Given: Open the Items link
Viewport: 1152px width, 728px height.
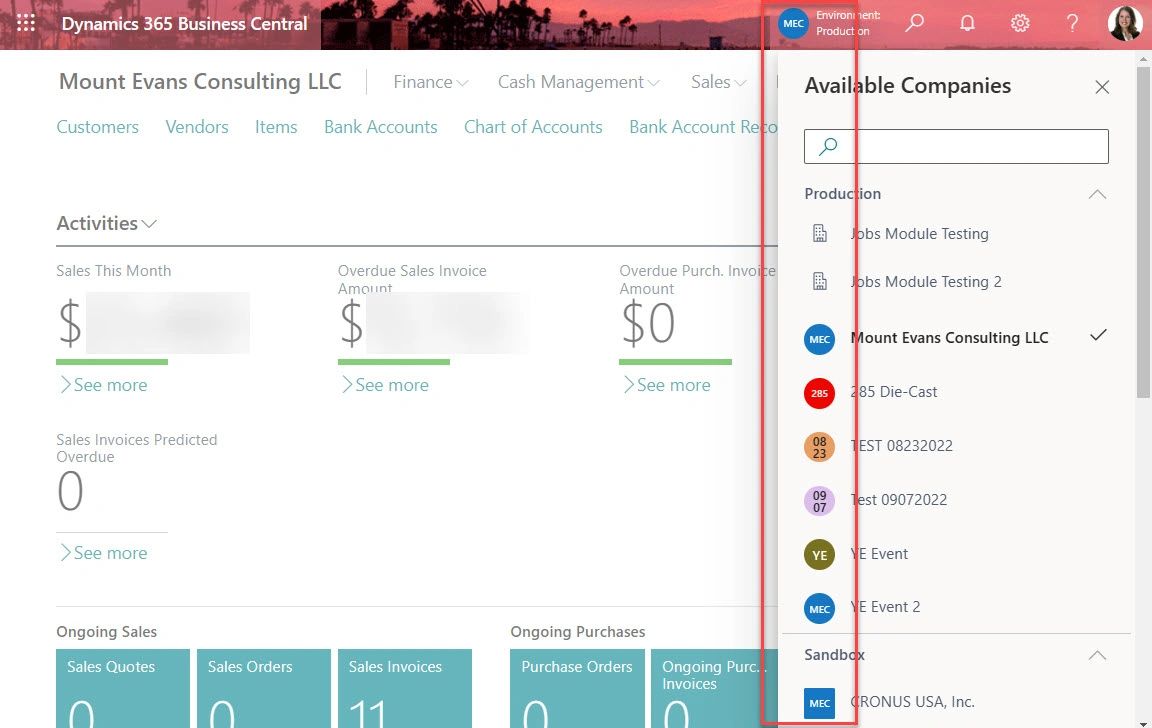Looking at the screenshot, I should 276,127.
